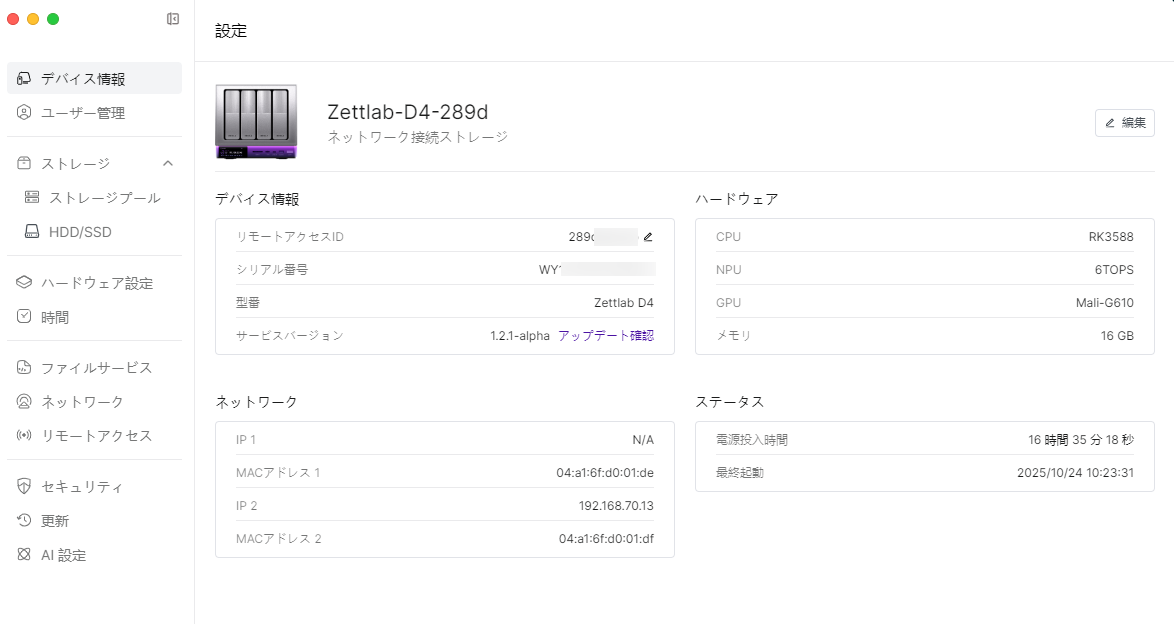Screen dimensions: 1174x624
Task: Collapse the ストレージ section chevron
Action: (x=168, y=163)
